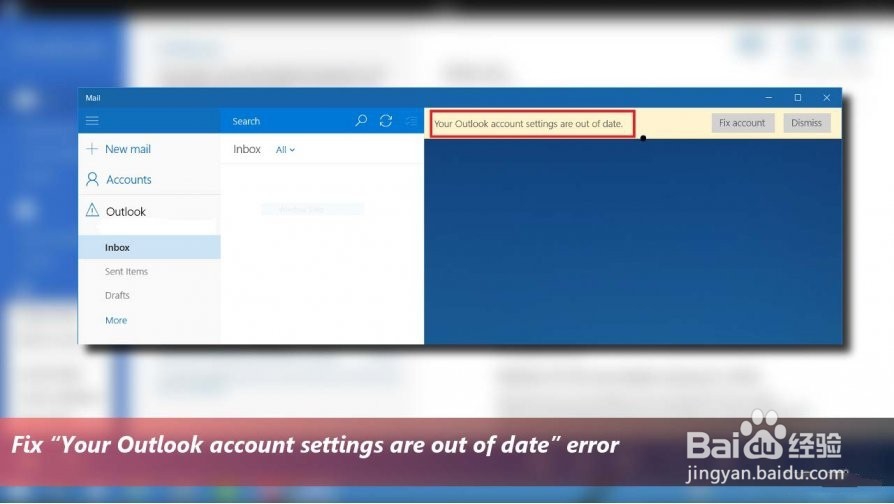Open the hamburger navigation menu
Viewport: 894px width, 504px height.
point(92,120)
